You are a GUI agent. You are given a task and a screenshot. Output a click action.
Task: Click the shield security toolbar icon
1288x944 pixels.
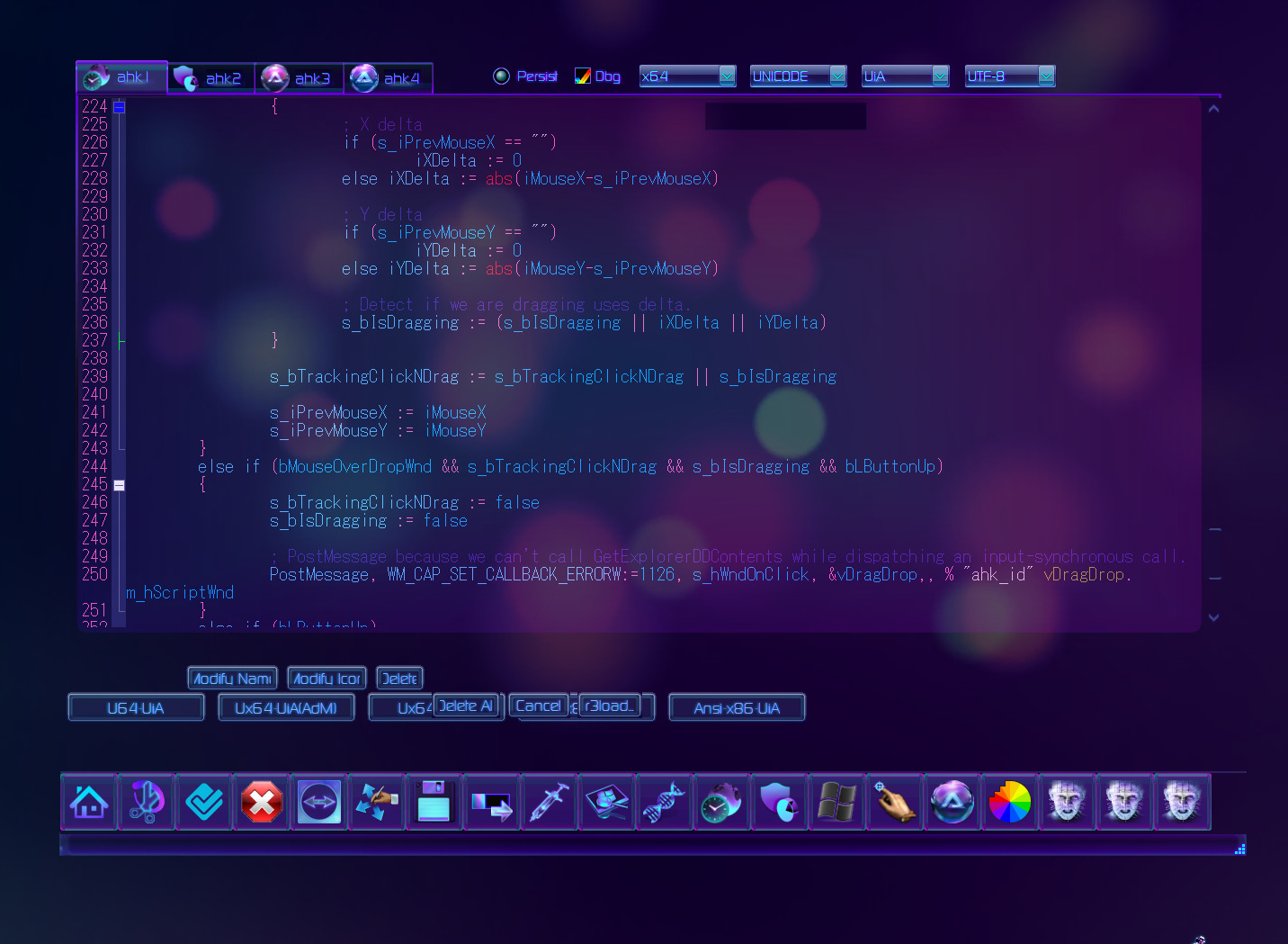coord(780,802)
